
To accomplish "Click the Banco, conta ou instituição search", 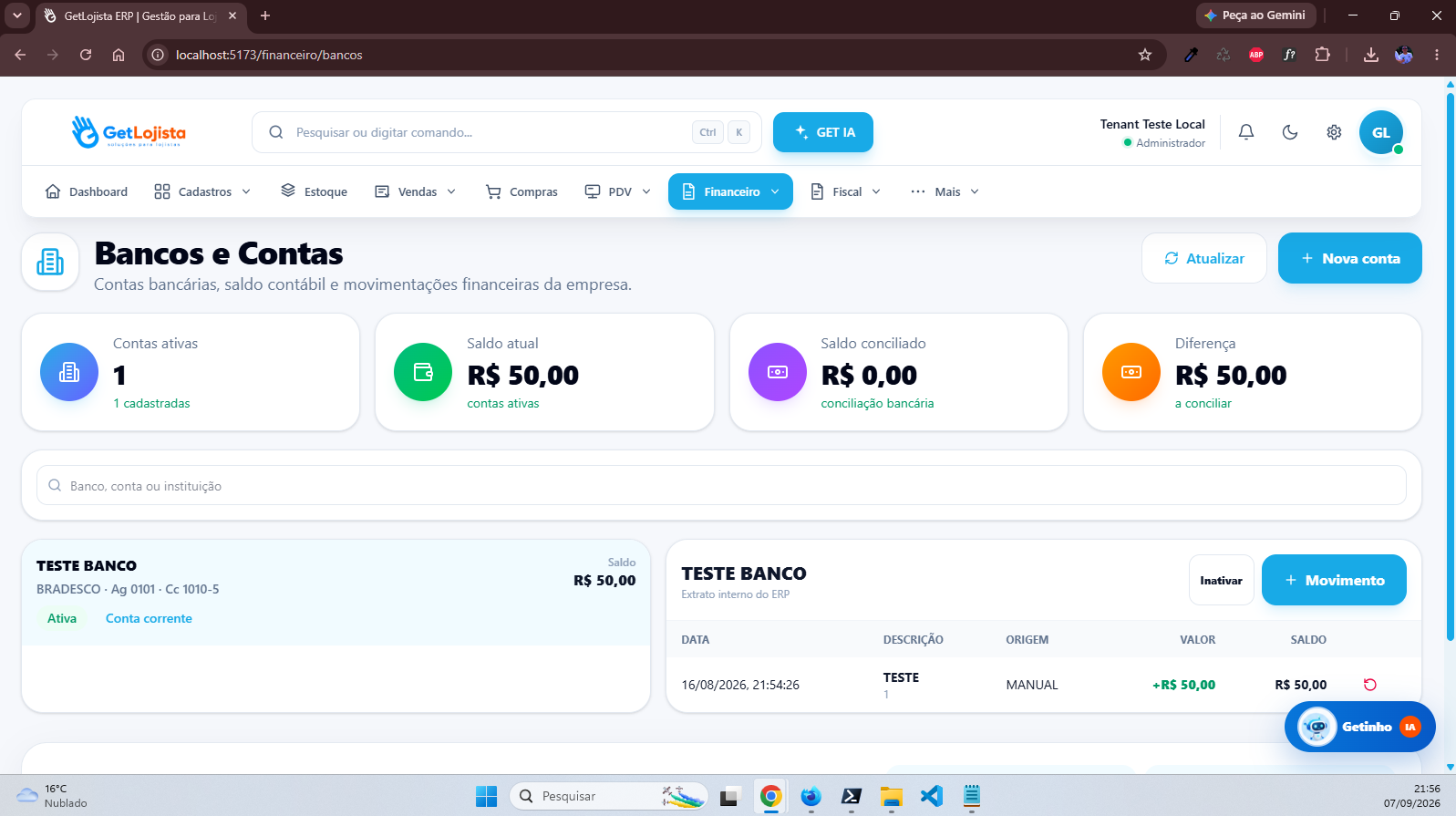I will 721,486.
